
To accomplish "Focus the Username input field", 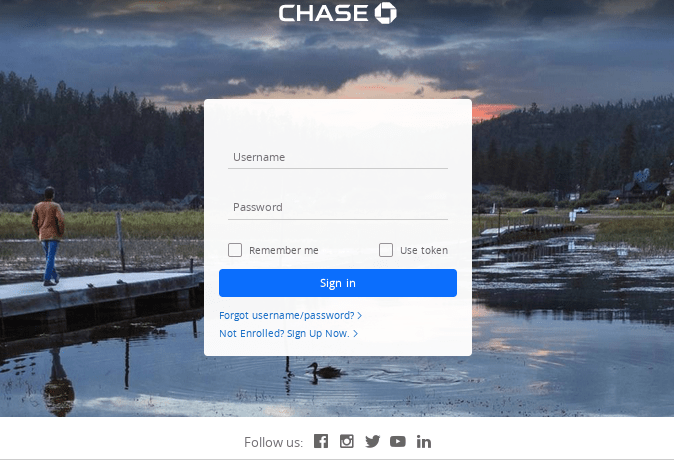I will 338,157.
